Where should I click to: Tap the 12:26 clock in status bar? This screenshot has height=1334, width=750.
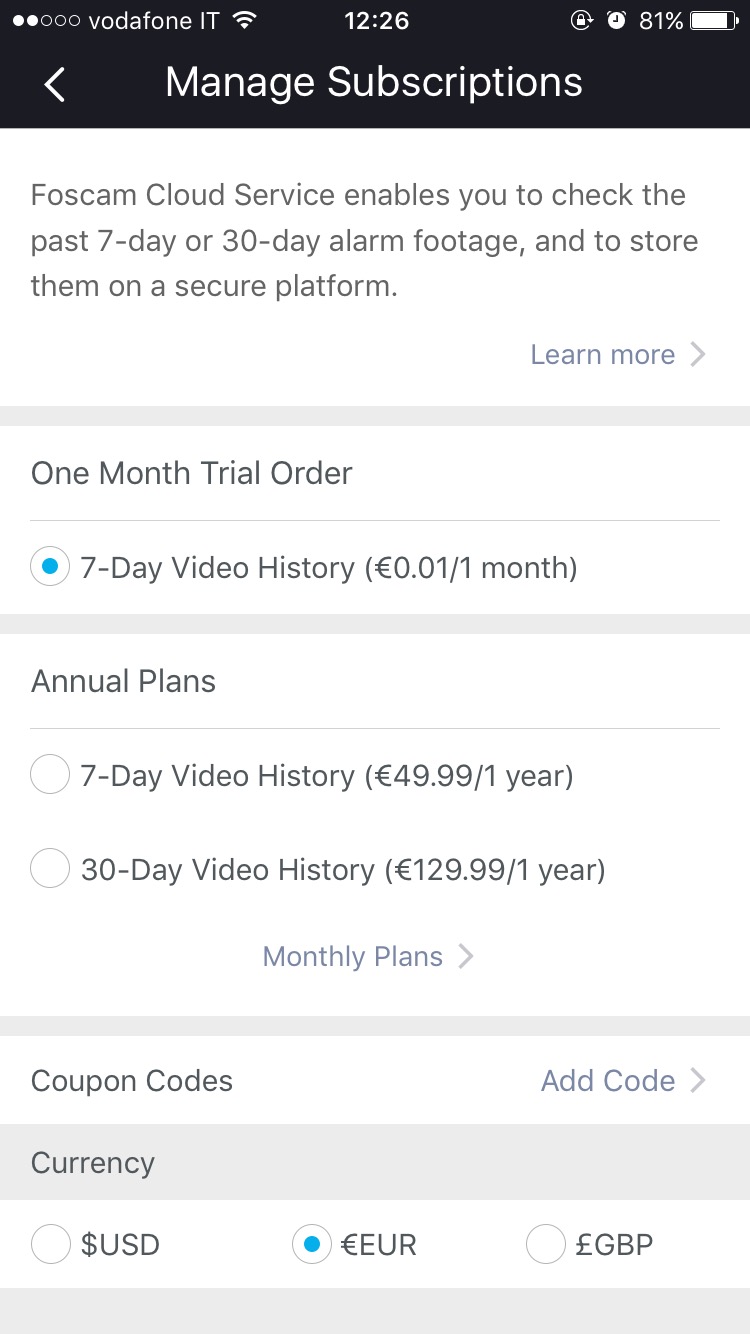coord(376,21)
